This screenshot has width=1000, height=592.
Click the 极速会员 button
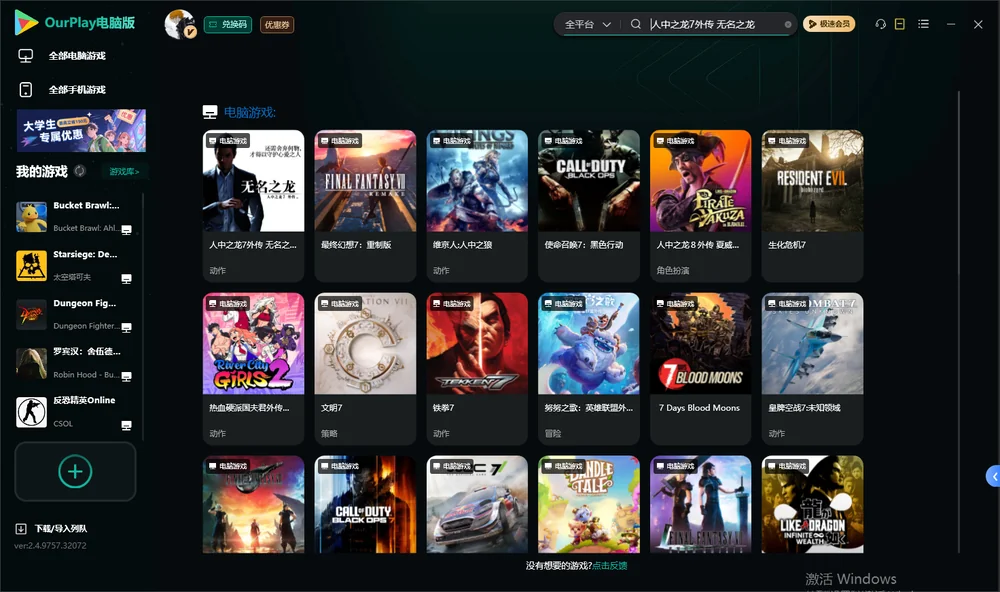click(x=829, y=24)
